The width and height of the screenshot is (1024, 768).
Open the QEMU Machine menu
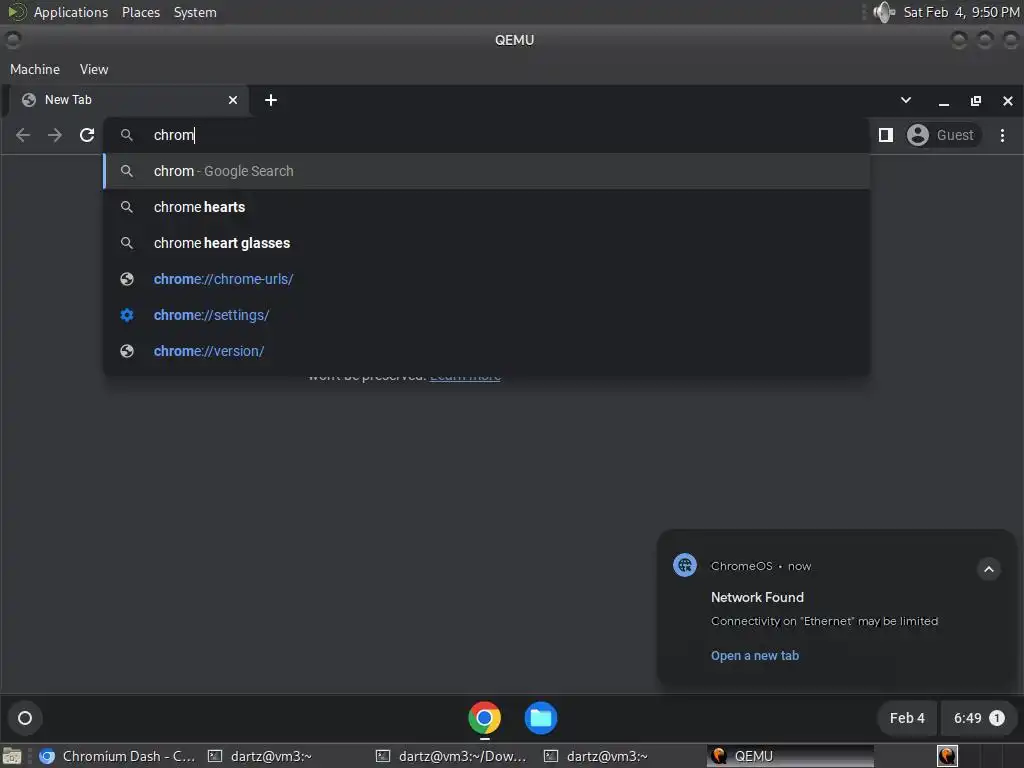(35, 69)
